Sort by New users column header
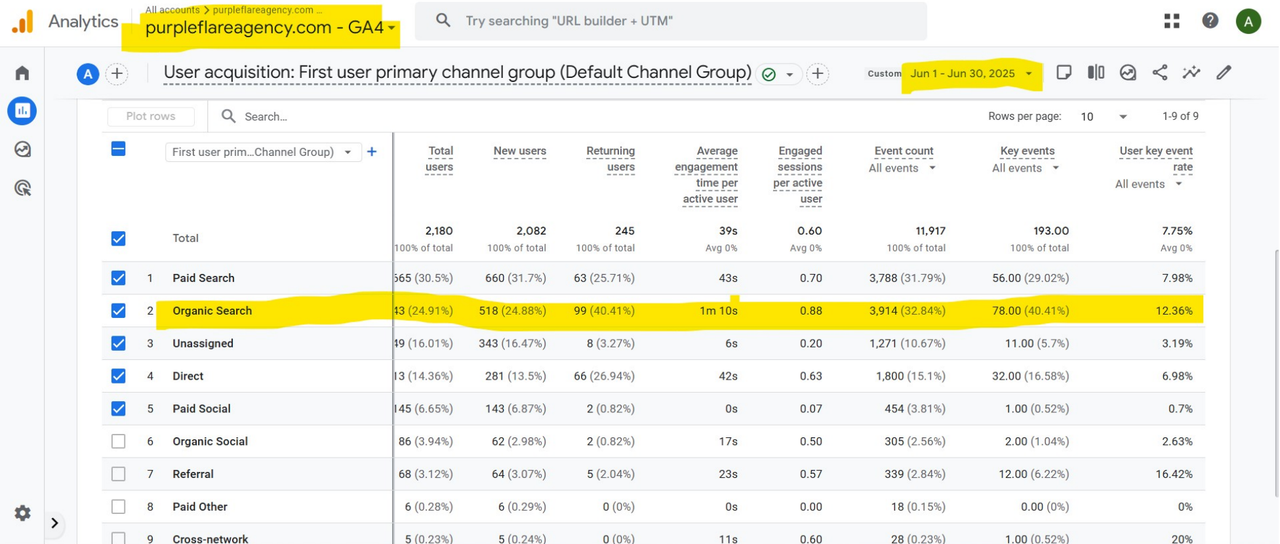The image size is (1280, 544). pos(519,151)
